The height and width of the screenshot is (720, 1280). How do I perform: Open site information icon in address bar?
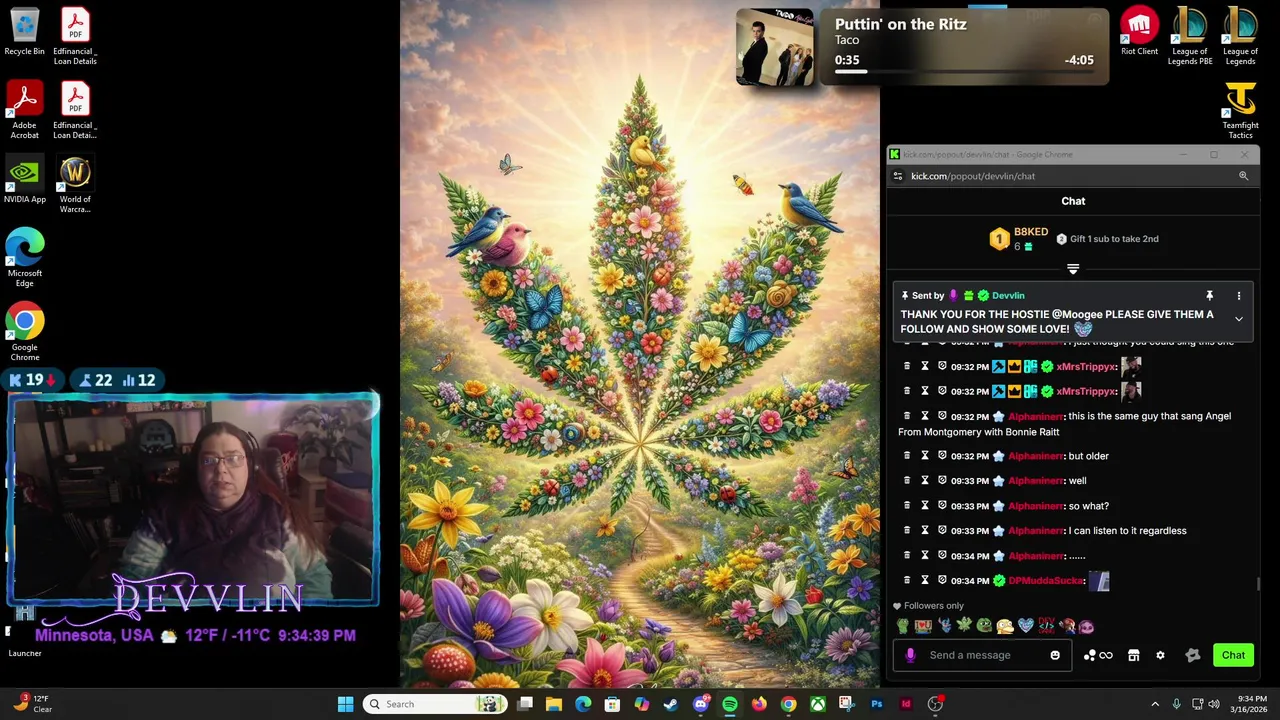coord(897,176)
